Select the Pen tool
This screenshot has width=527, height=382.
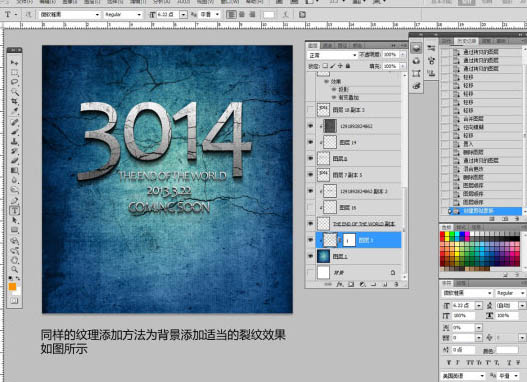click(x=14, y=201)
